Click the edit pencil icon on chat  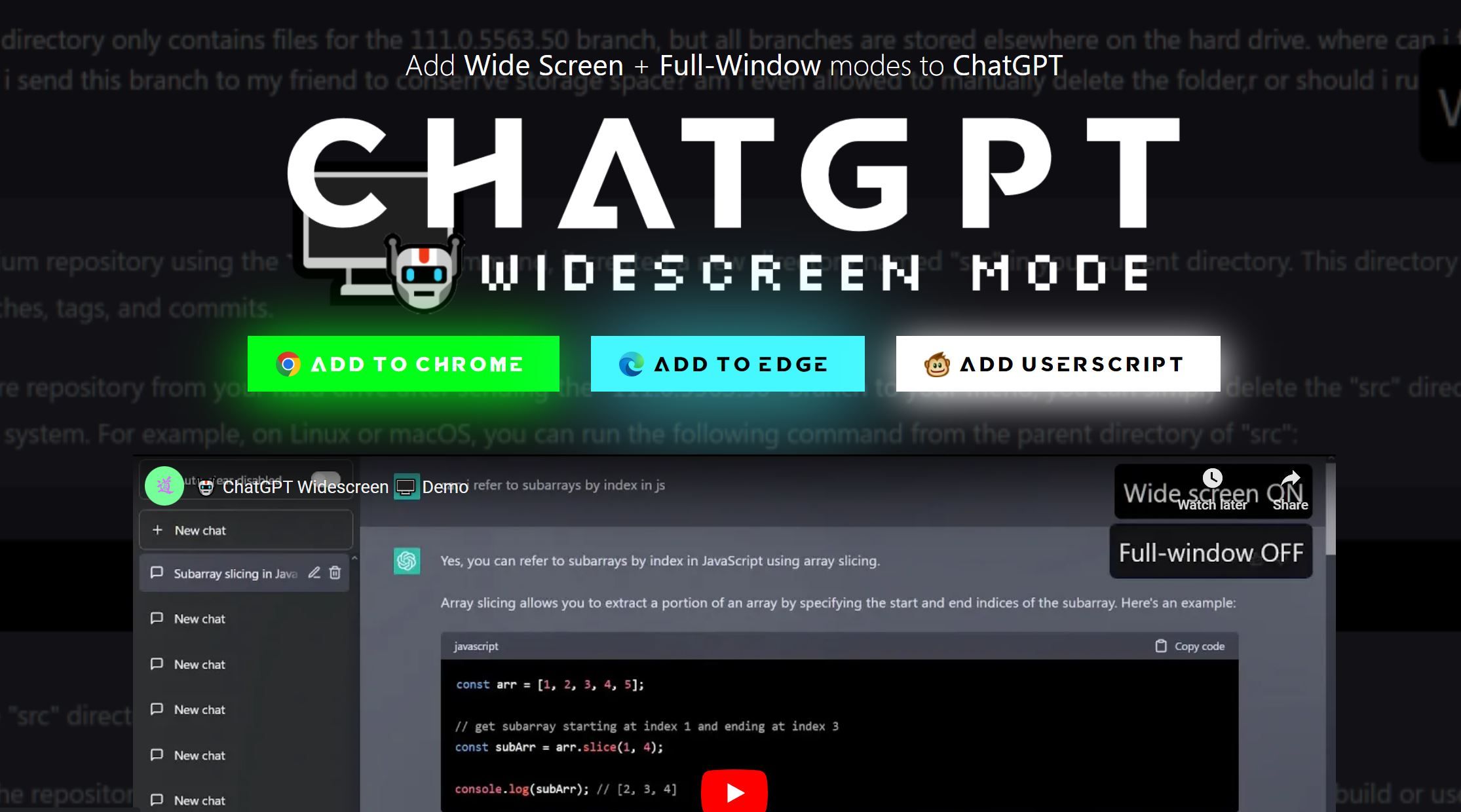click(x=316, y=573)
